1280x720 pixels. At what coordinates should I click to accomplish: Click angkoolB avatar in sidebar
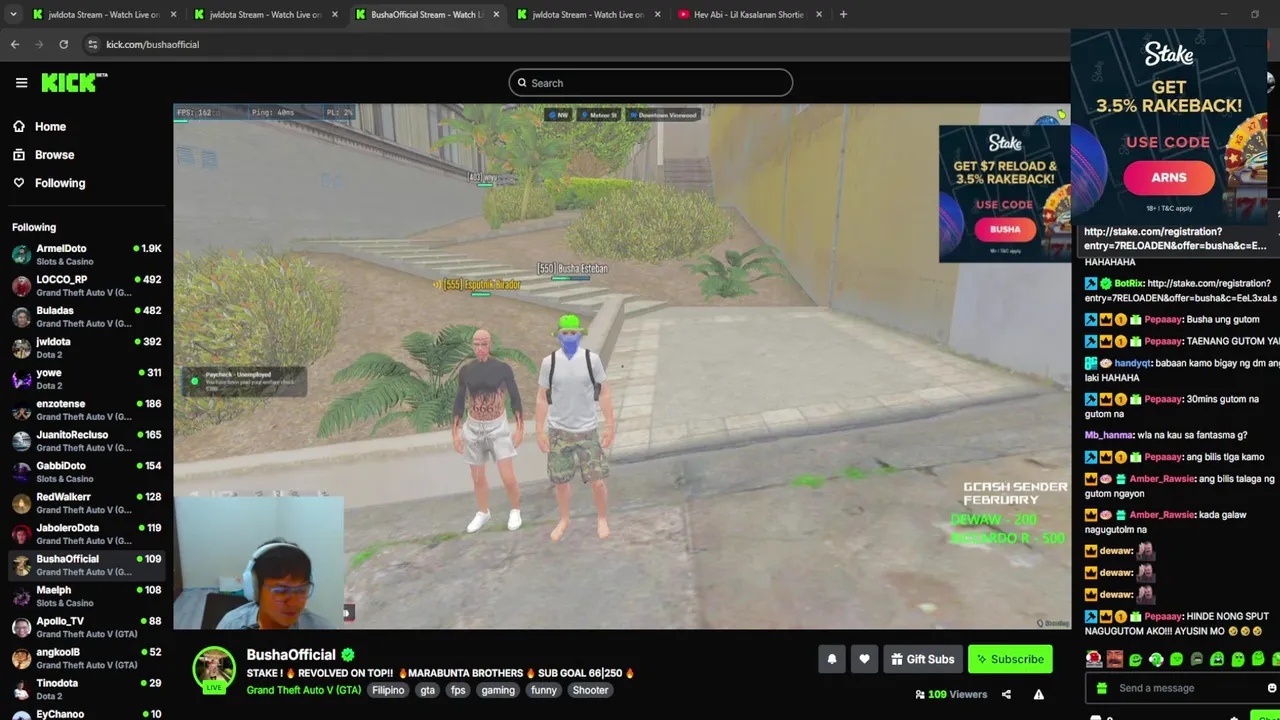[x=21, y=658]
